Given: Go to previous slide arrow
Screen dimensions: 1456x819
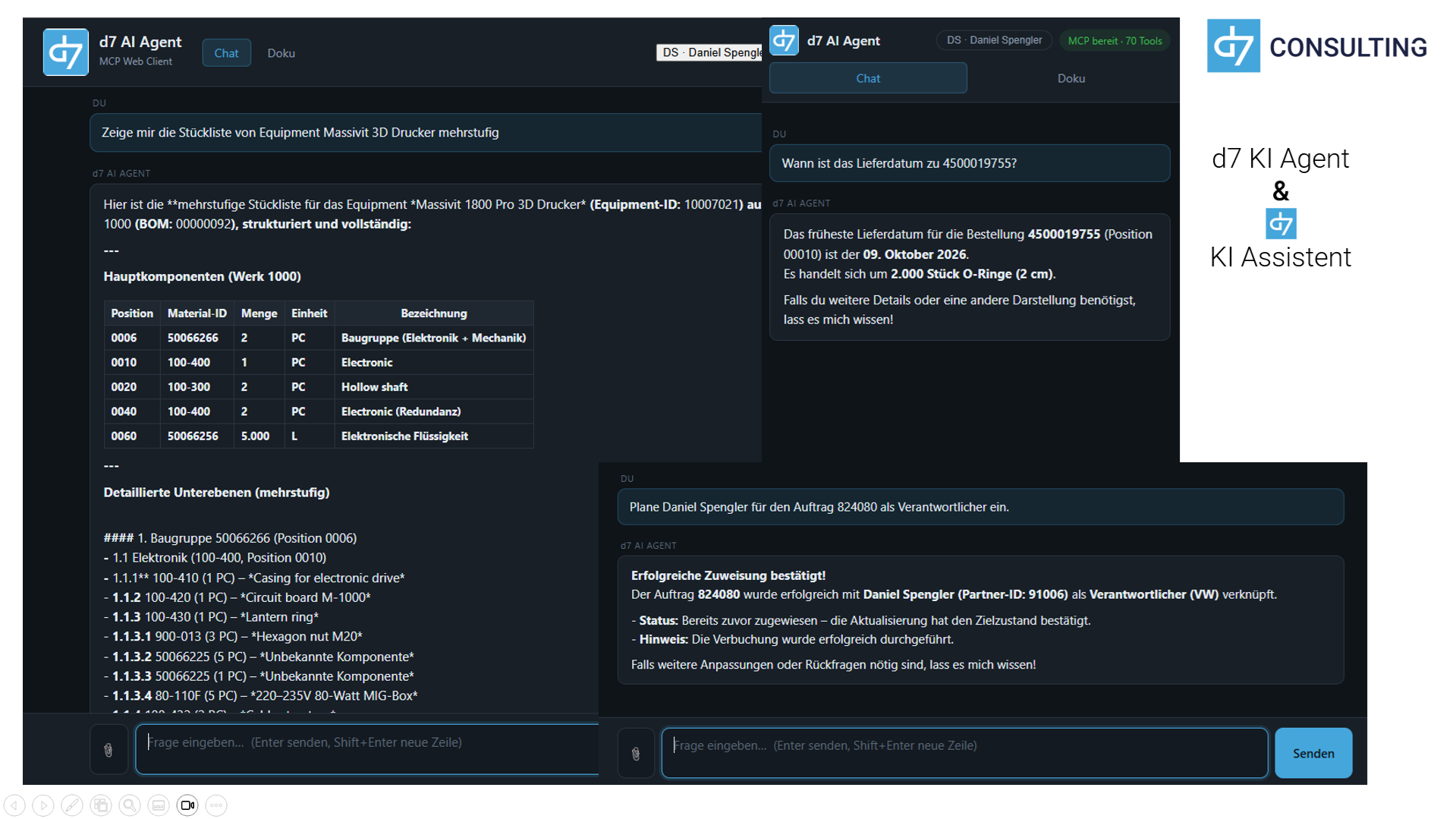Looking at the screenshot, I should [14, 805].
